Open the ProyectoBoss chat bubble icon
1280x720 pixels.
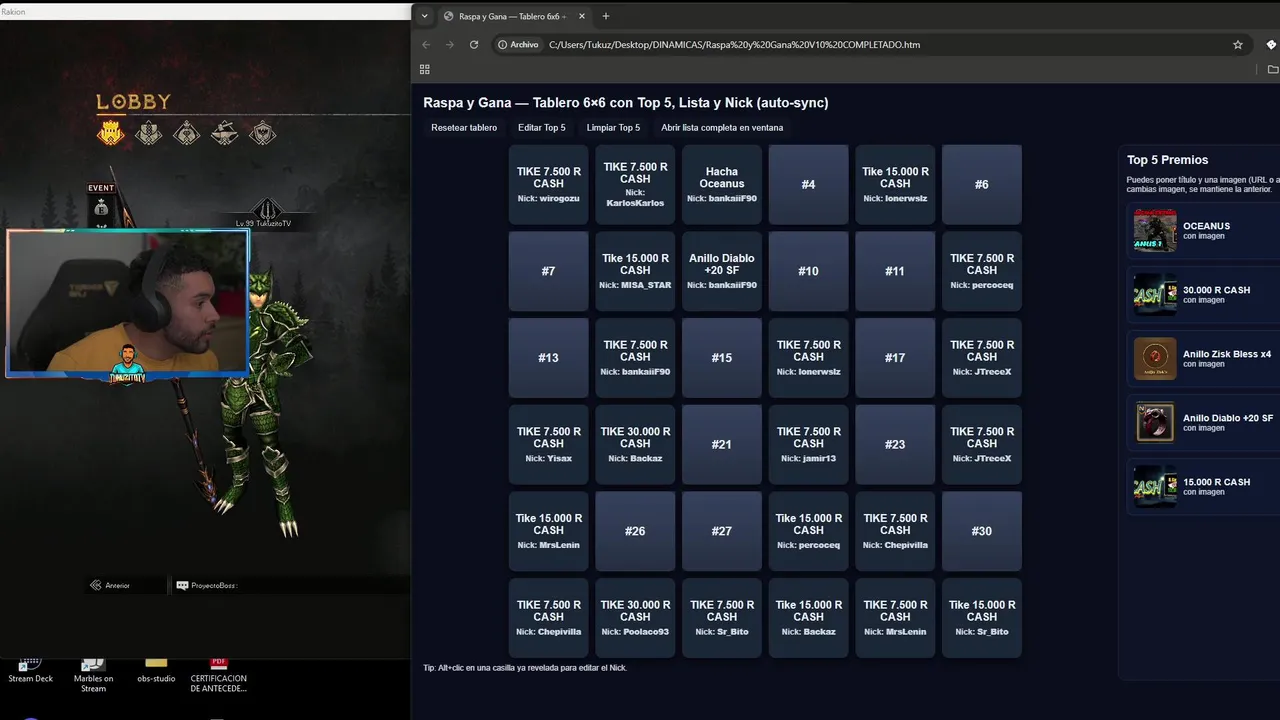coord(182,585)
